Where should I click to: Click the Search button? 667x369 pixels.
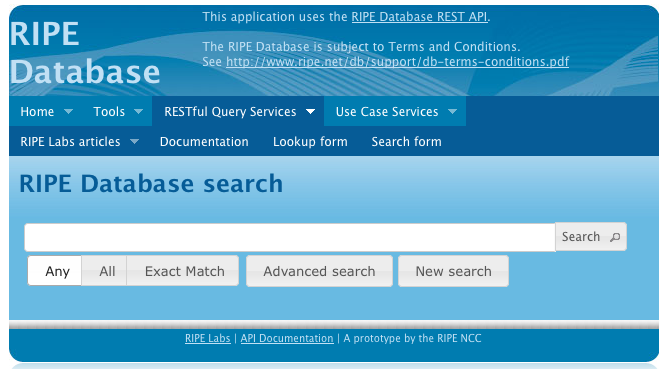click(591, 237)
